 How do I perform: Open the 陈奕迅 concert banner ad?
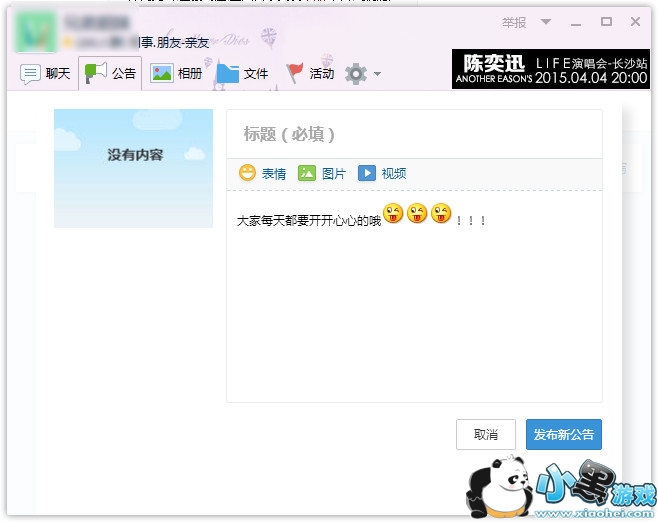551,69
